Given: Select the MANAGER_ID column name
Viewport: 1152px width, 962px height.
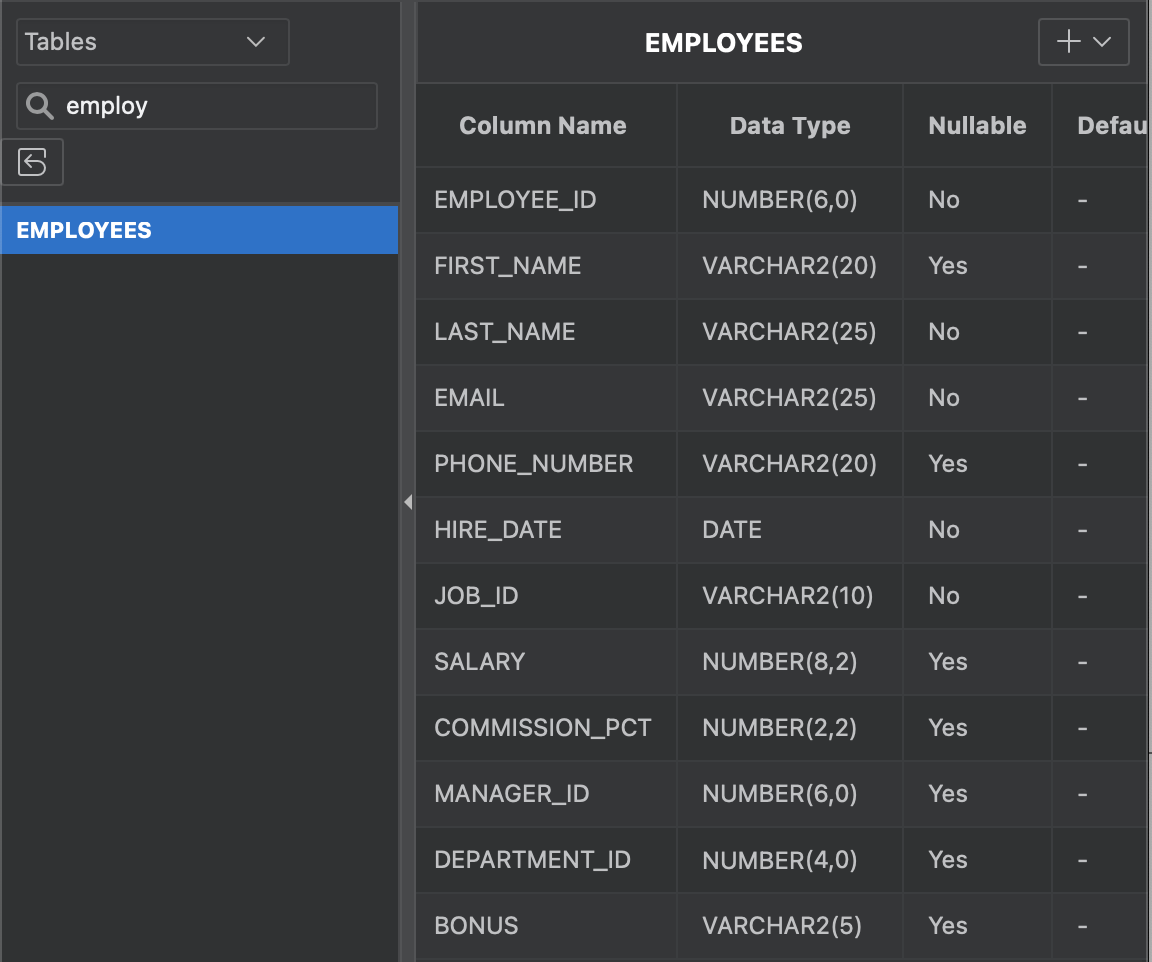Looking at the screenshot, I should [512, 794].
